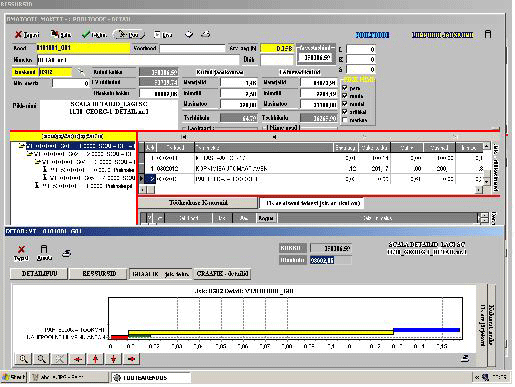515x387 pixels.
Task: Select the second operation leaf under third-level folder
Action: [88, 178]
